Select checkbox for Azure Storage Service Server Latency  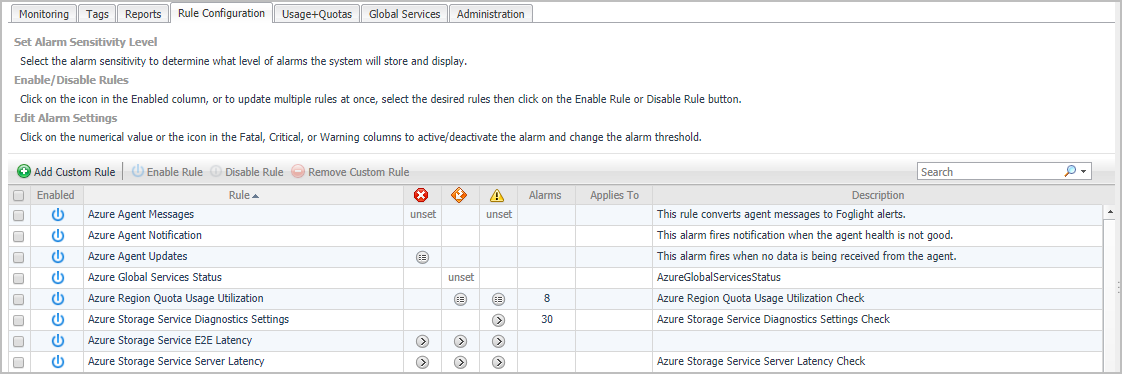(19, 362)
